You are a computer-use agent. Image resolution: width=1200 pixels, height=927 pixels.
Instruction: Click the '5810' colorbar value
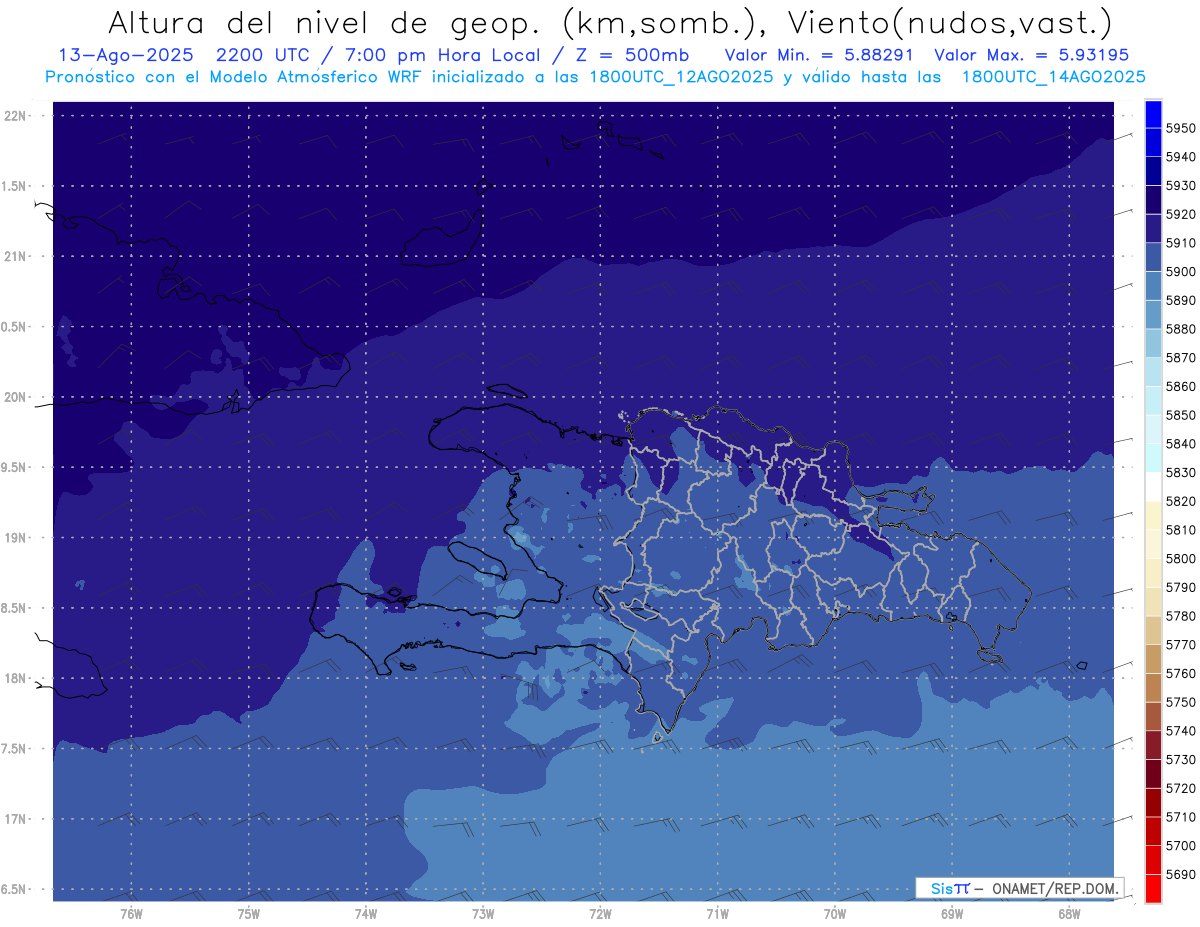(1180, 530)
